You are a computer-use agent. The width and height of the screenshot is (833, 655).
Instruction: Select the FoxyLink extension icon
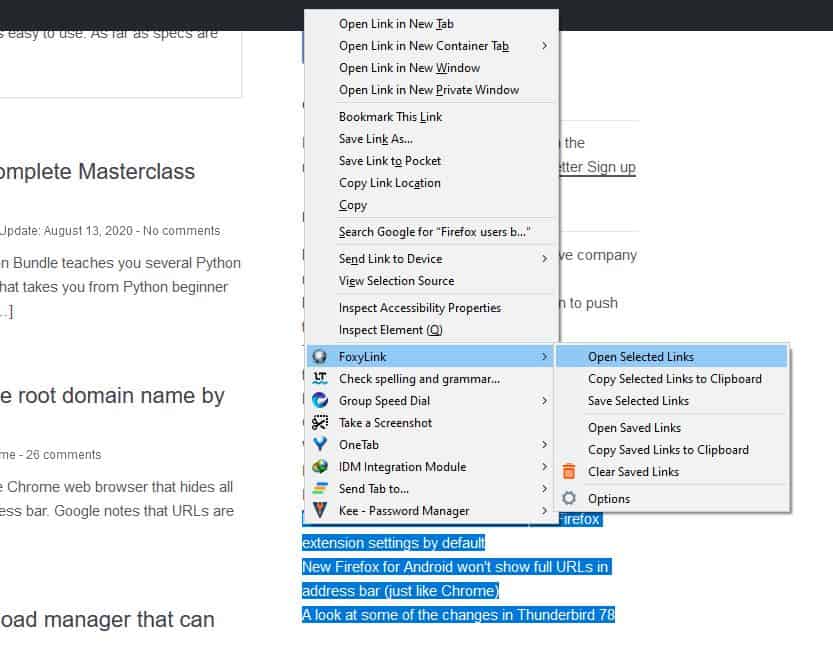coord(318,356)
